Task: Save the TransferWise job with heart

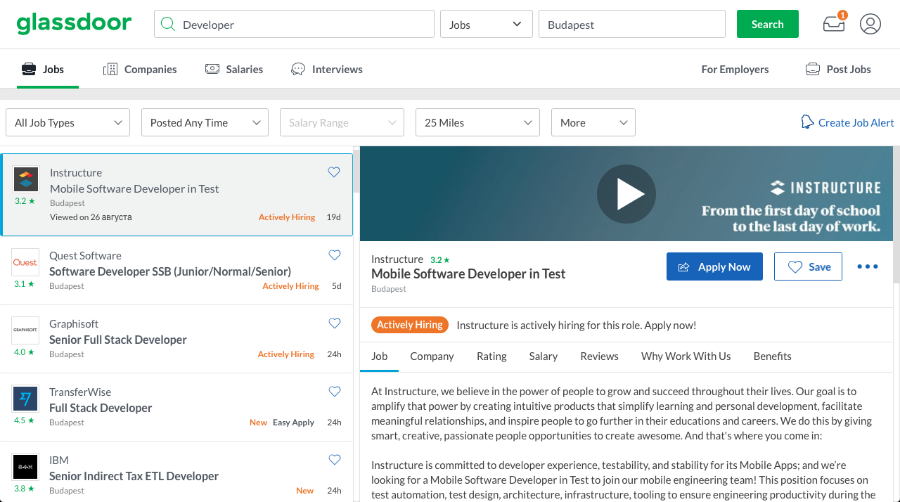Action: 334,391
